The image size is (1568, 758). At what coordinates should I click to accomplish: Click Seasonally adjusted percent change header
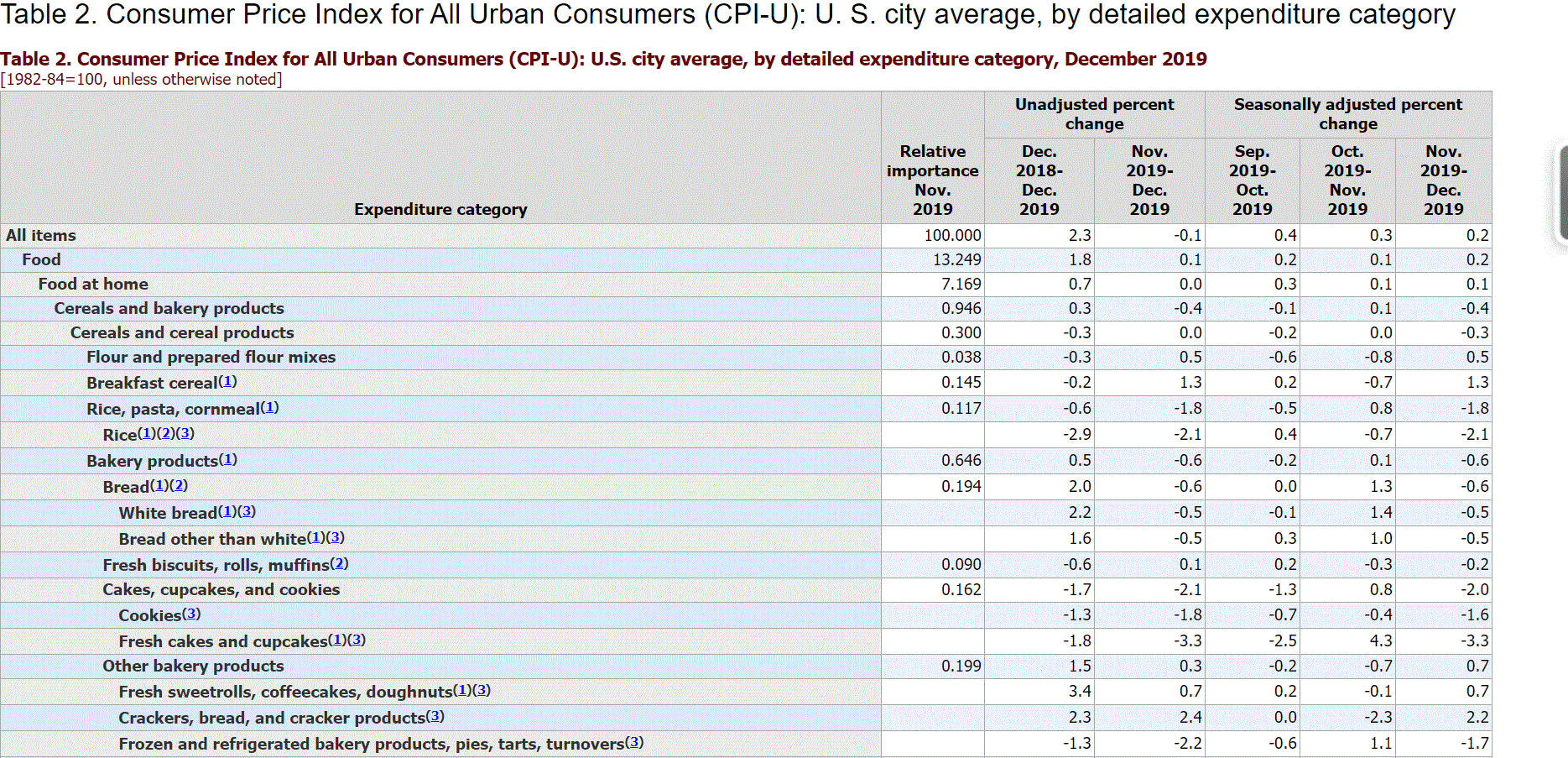[x=1348, y=114]
